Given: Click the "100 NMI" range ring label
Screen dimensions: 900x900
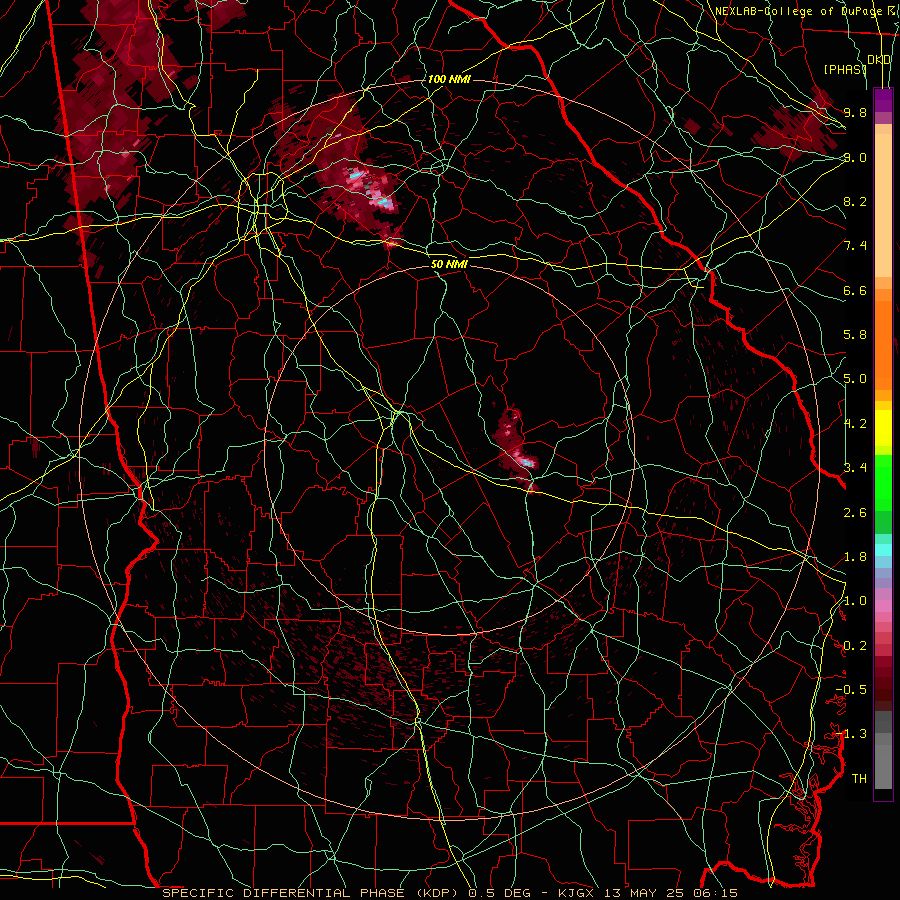Looking at the screenshot, I should (449, 79).
